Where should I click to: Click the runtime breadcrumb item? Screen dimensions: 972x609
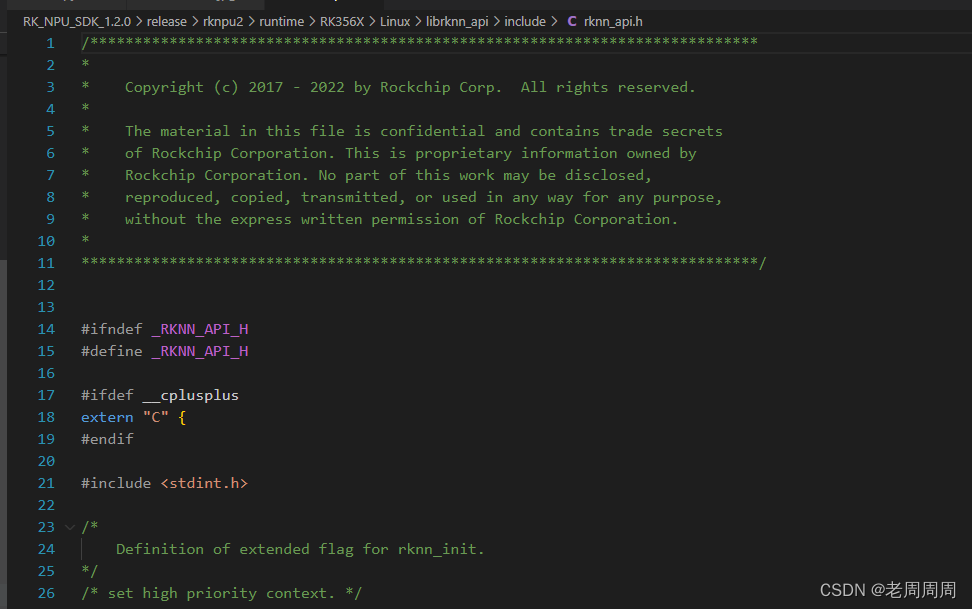click(281, 22)
